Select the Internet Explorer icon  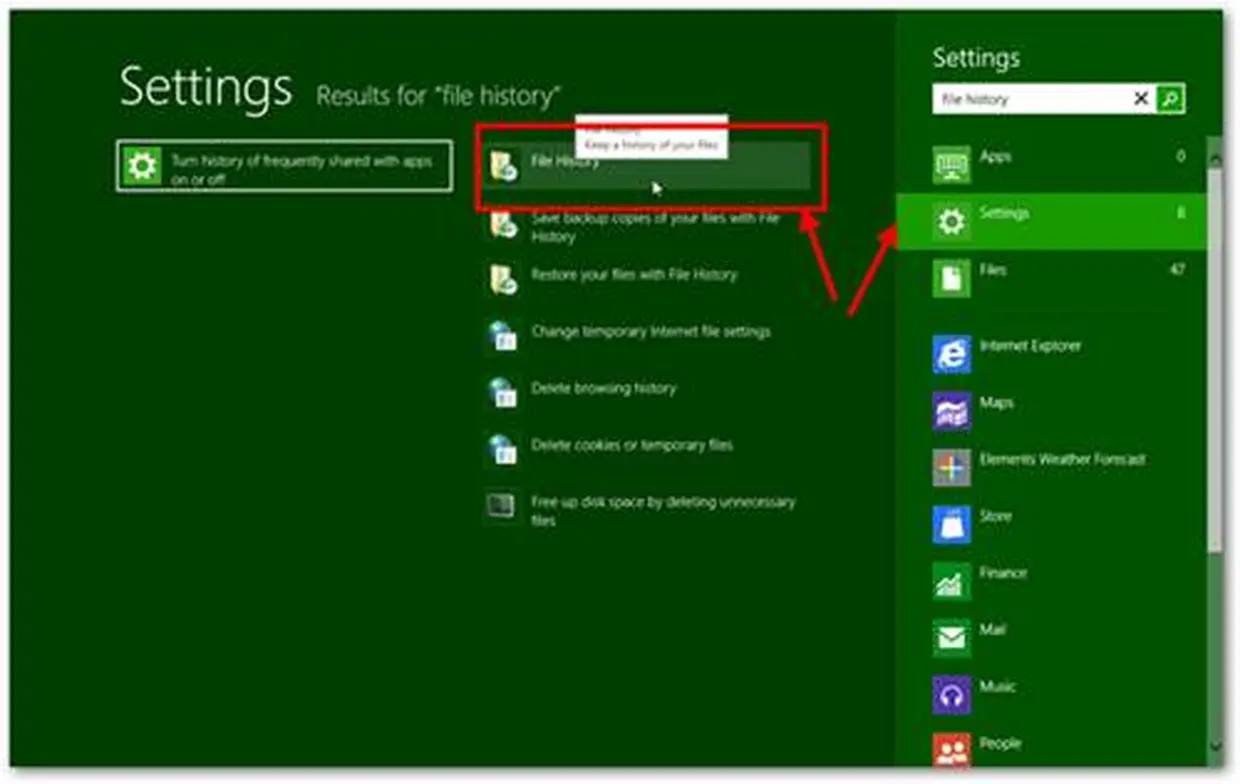coord(951,354)
